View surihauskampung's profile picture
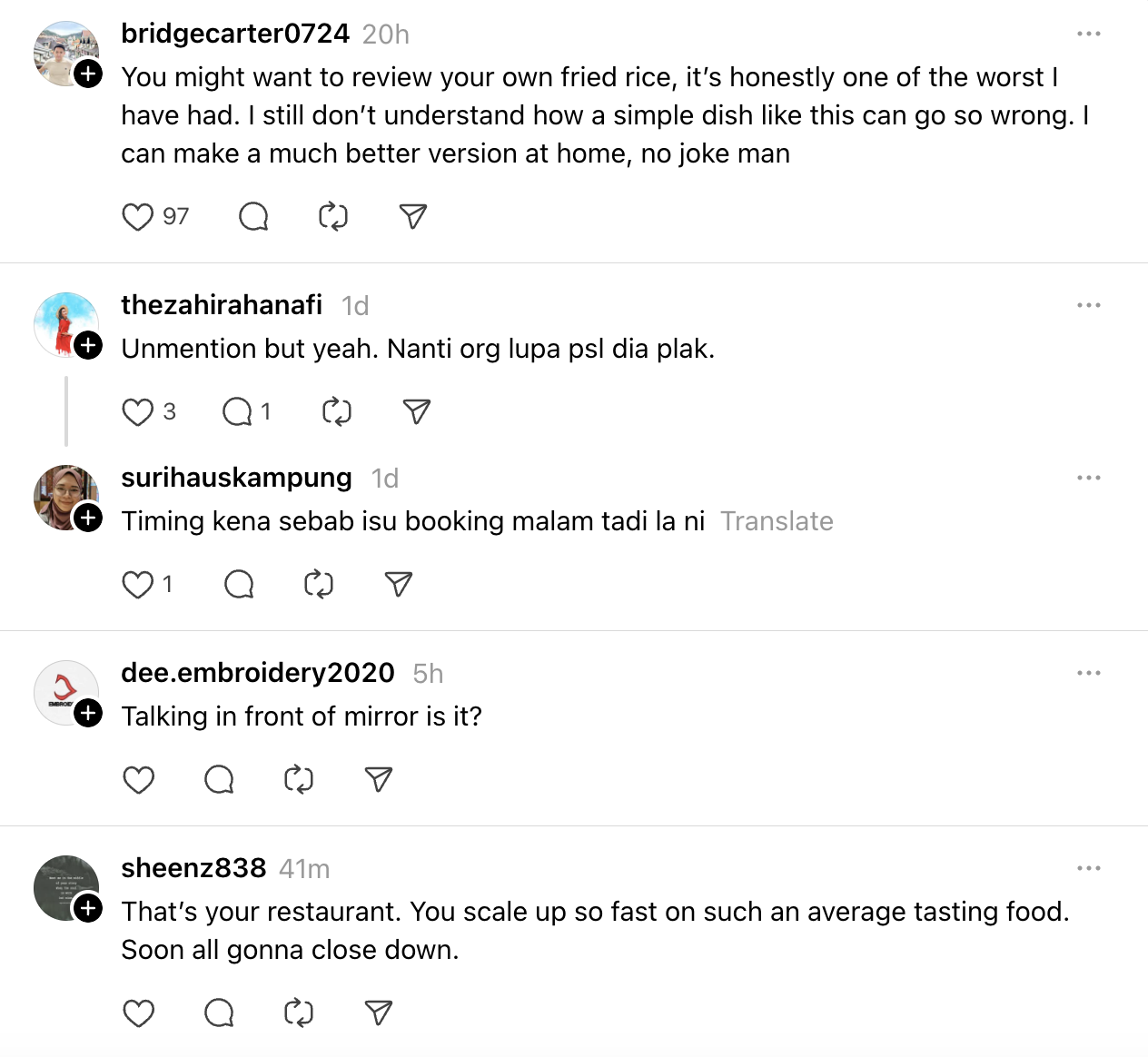 click(64, 497)
